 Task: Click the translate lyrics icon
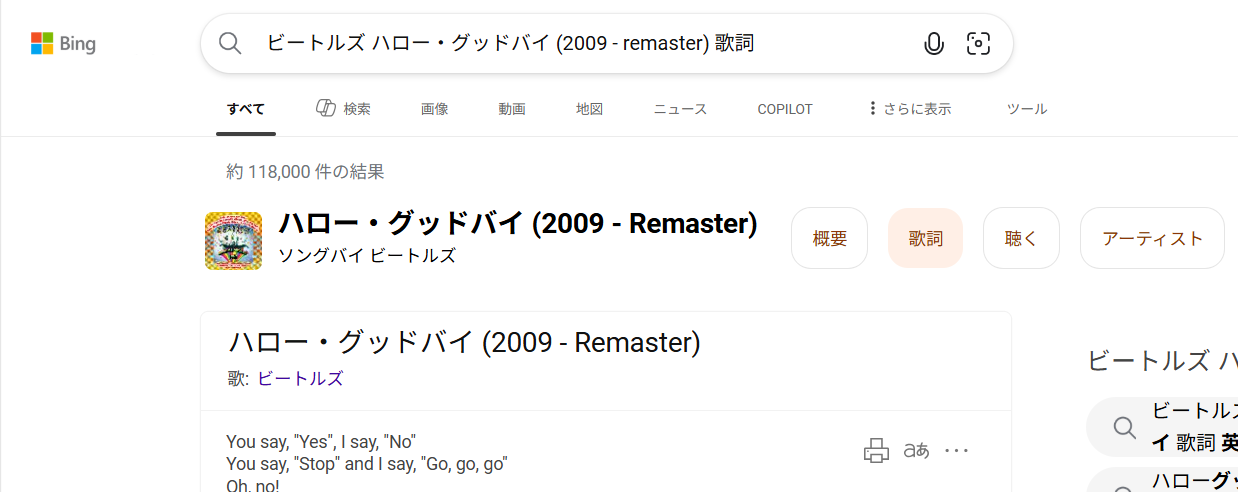(916, 451)
